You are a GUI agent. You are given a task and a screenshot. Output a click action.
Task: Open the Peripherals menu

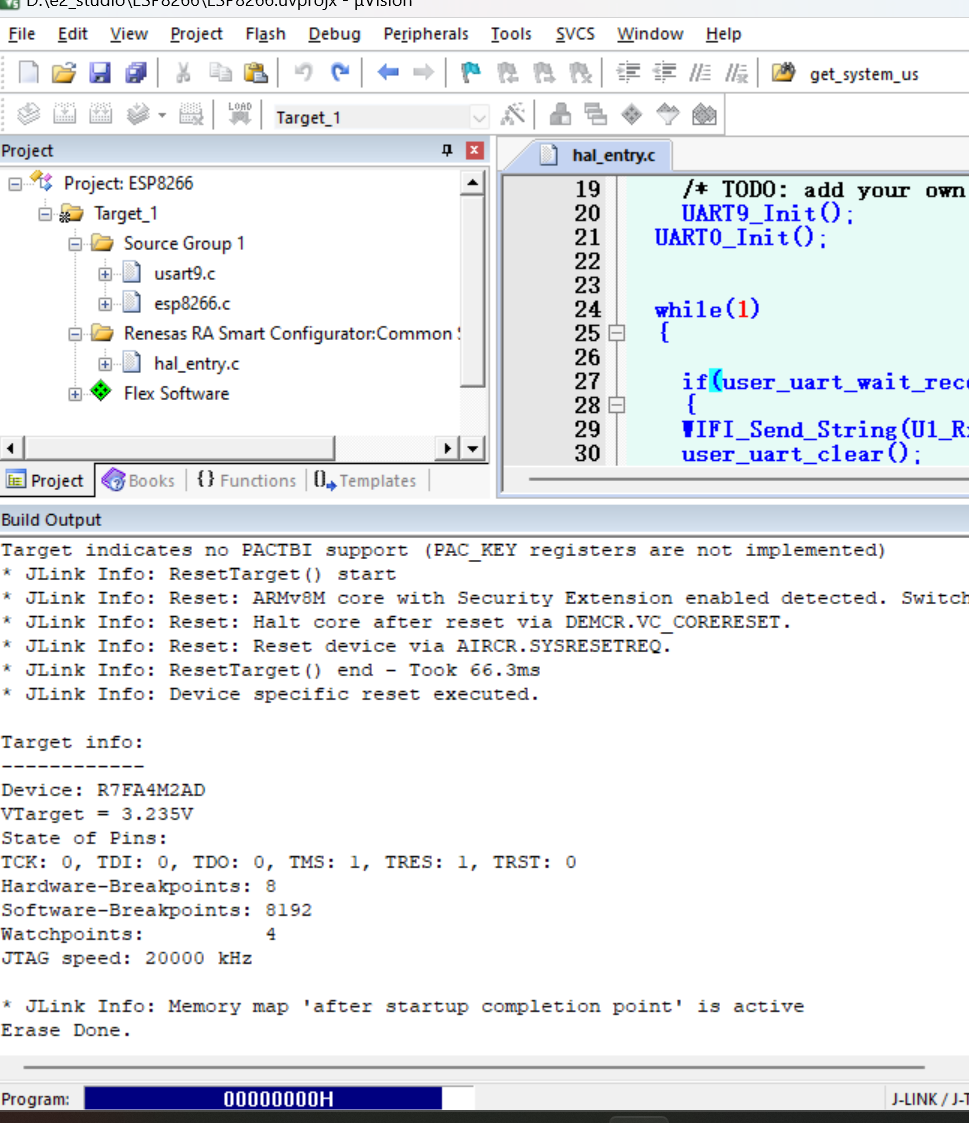point(425,34)
